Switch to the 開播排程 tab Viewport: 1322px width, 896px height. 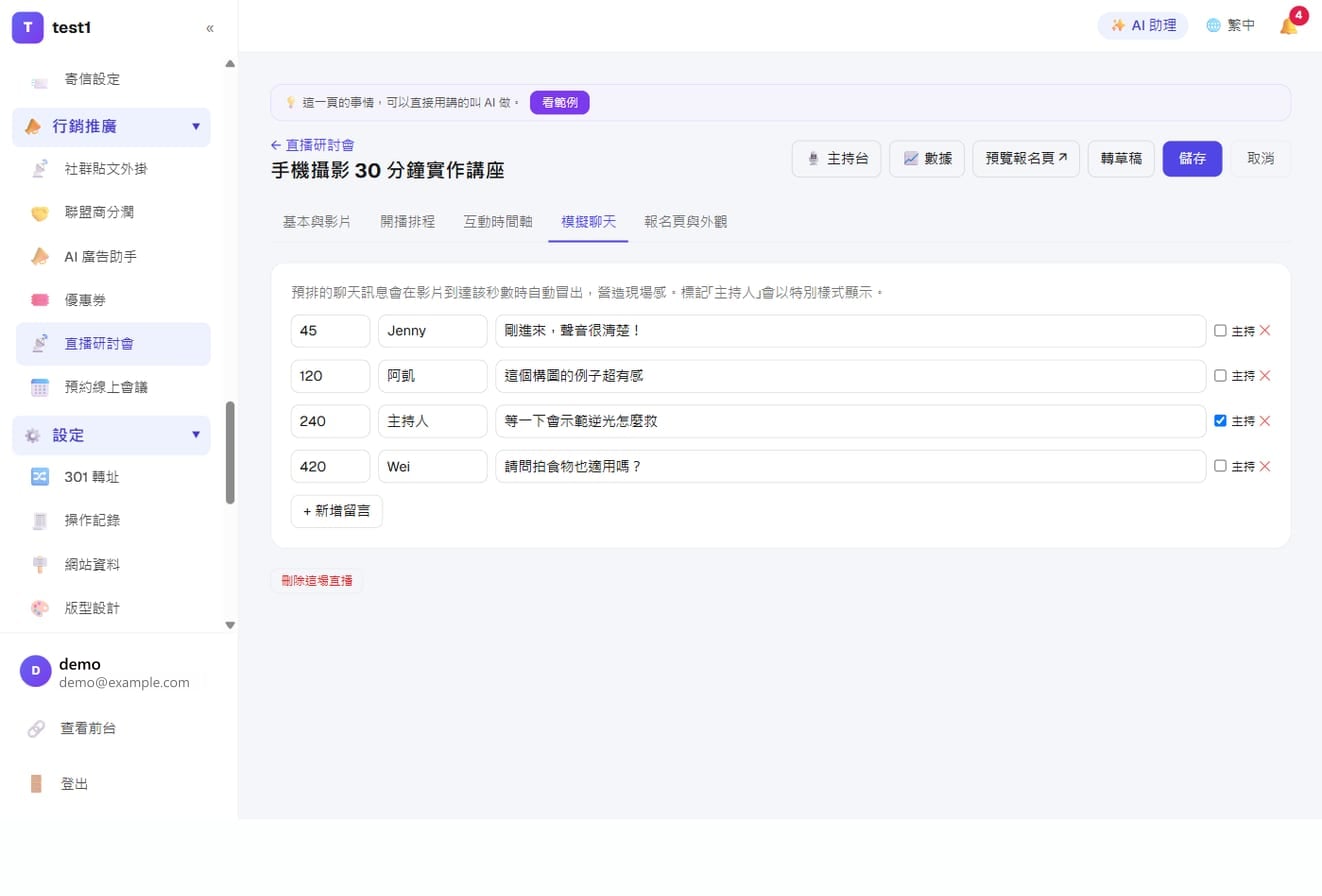click(x=407, y=222)
